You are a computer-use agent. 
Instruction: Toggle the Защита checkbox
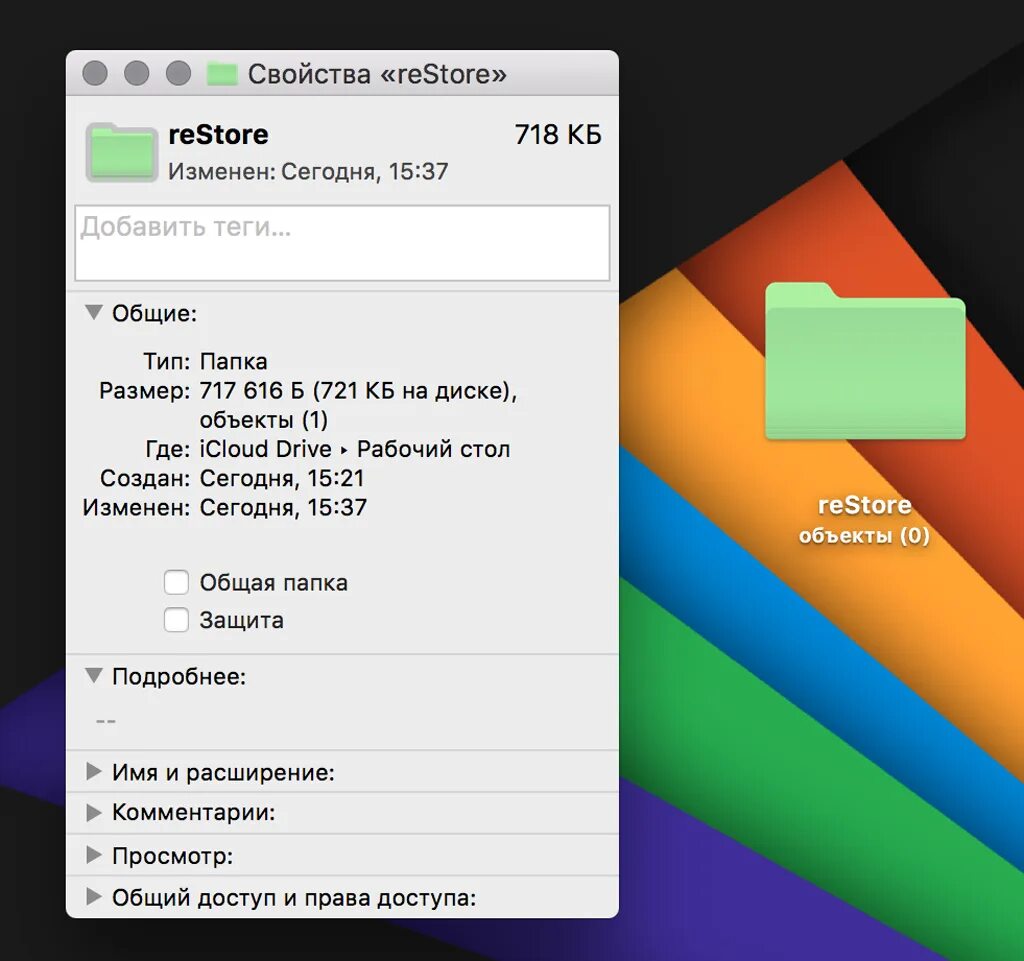coord(176,620)
